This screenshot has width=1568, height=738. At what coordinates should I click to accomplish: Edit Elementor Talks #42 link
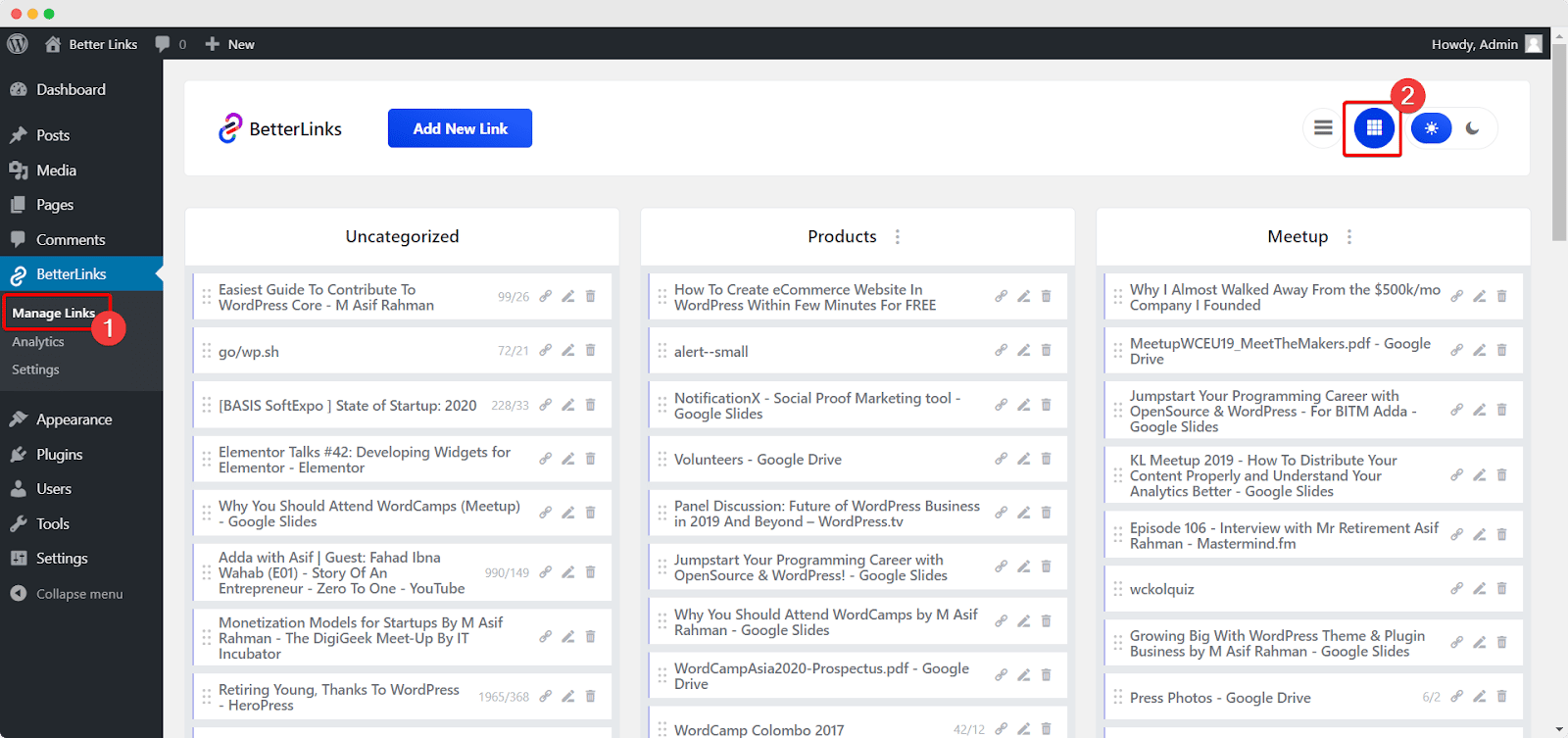click(x=567, y=459)
